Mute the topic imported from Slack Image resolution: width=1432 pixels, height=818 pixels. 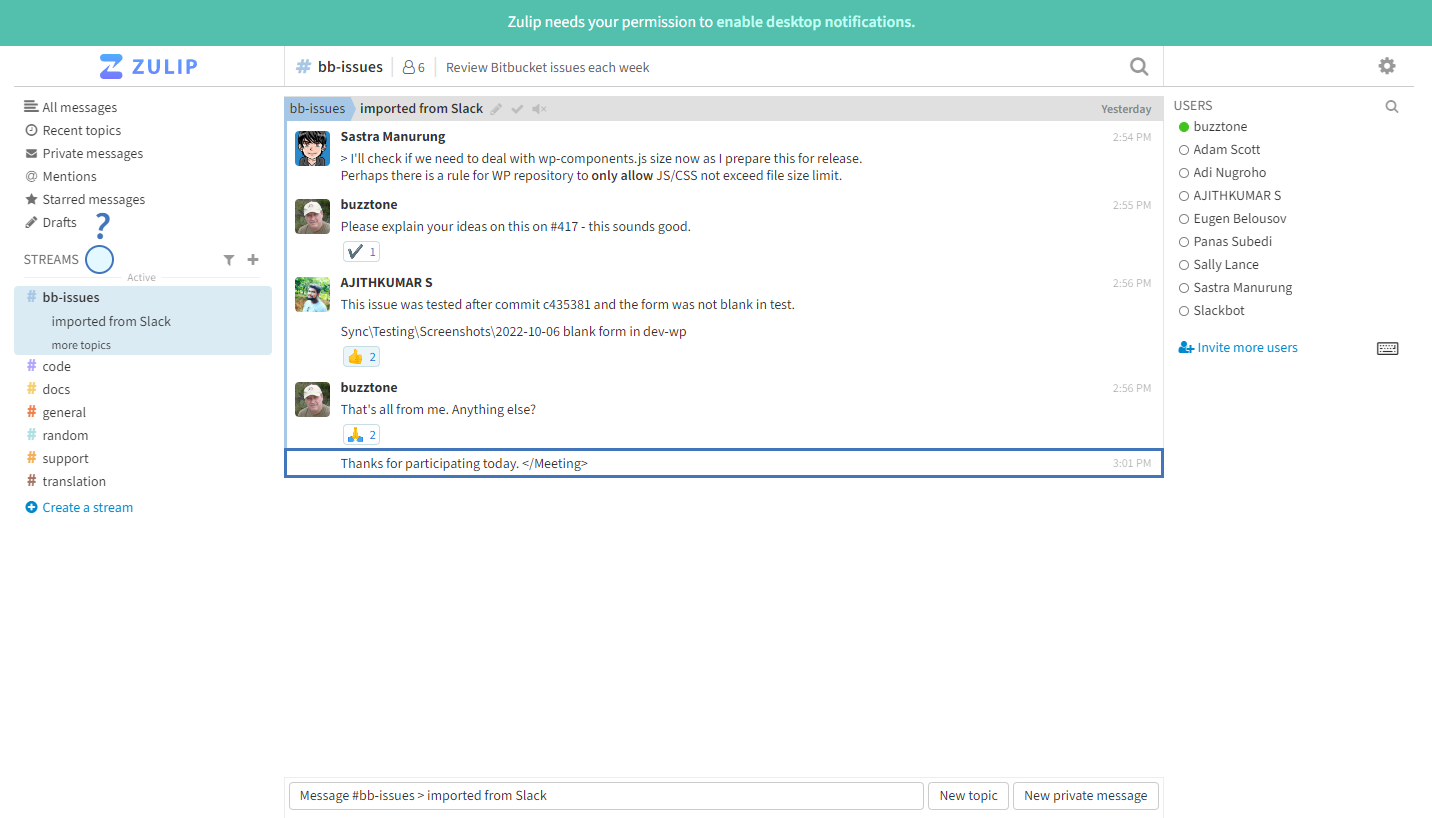539,109
